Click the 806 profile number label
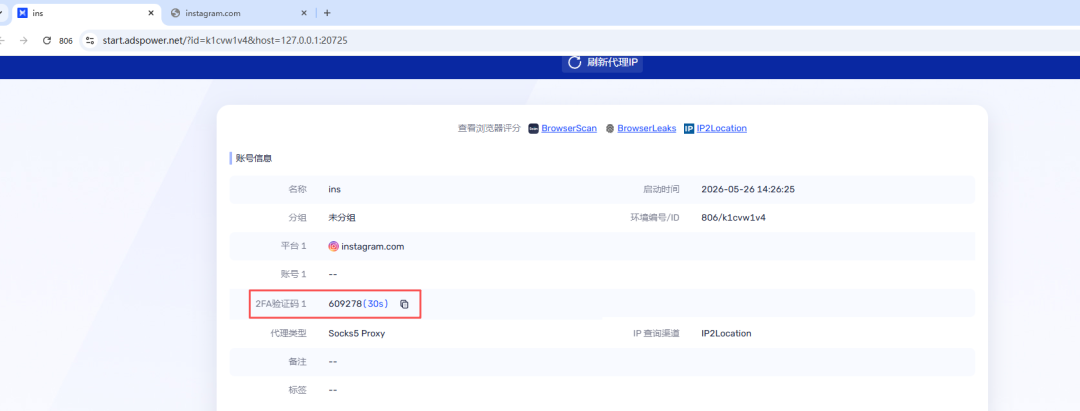Image resolution: width=1080 pixels, height=411 pixels. 66,41
